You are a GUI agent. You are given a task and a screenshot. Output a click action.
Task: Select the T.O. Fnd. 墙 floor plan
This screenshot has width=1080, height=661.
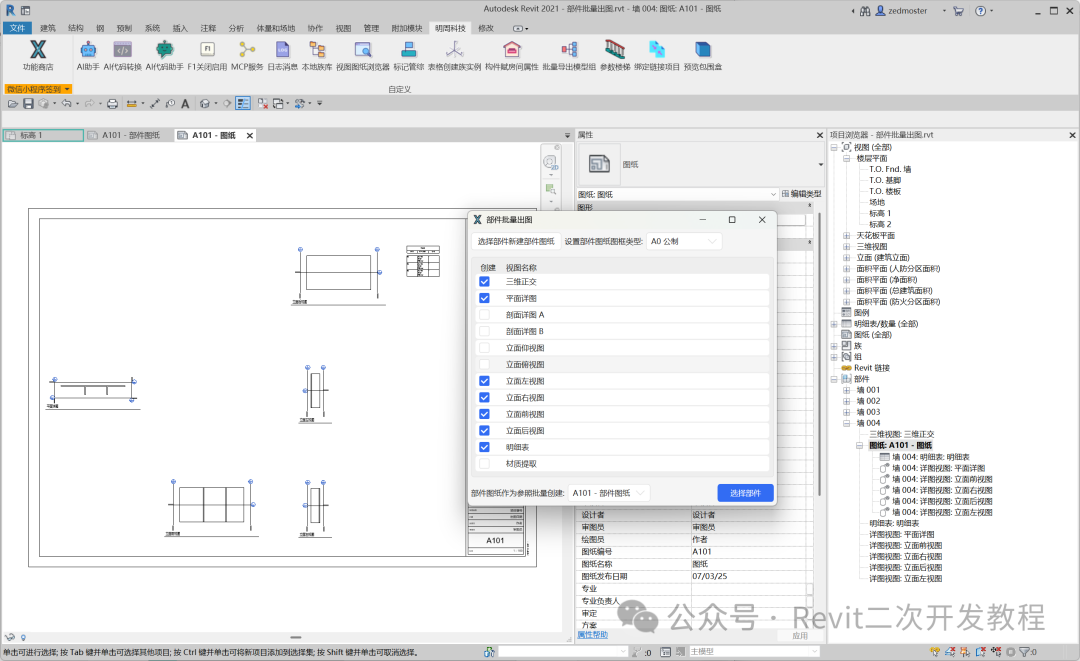(890, 169)
